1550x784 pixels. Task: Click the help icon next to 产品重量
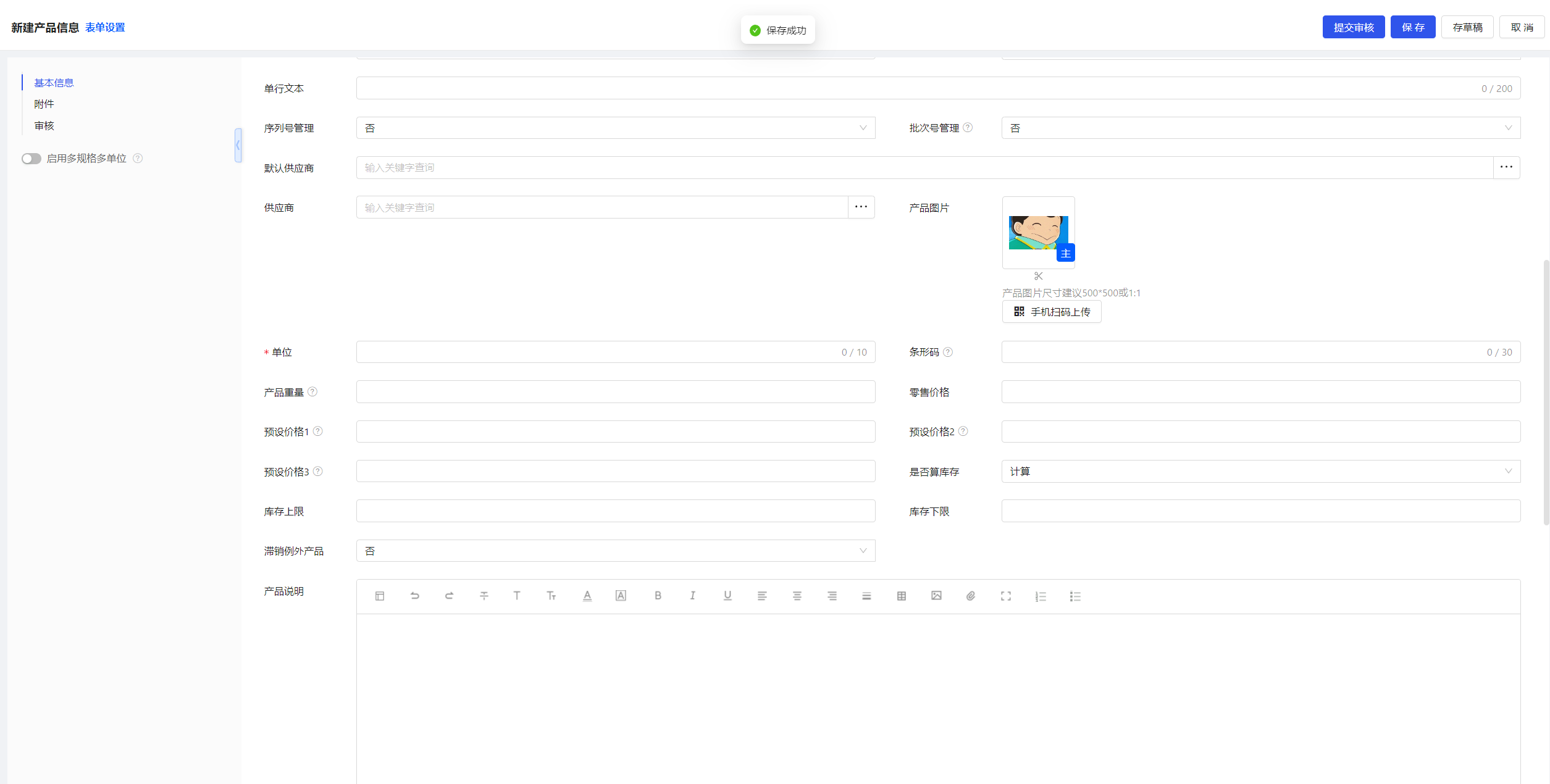pyautogui.click(x=312, y=391)
